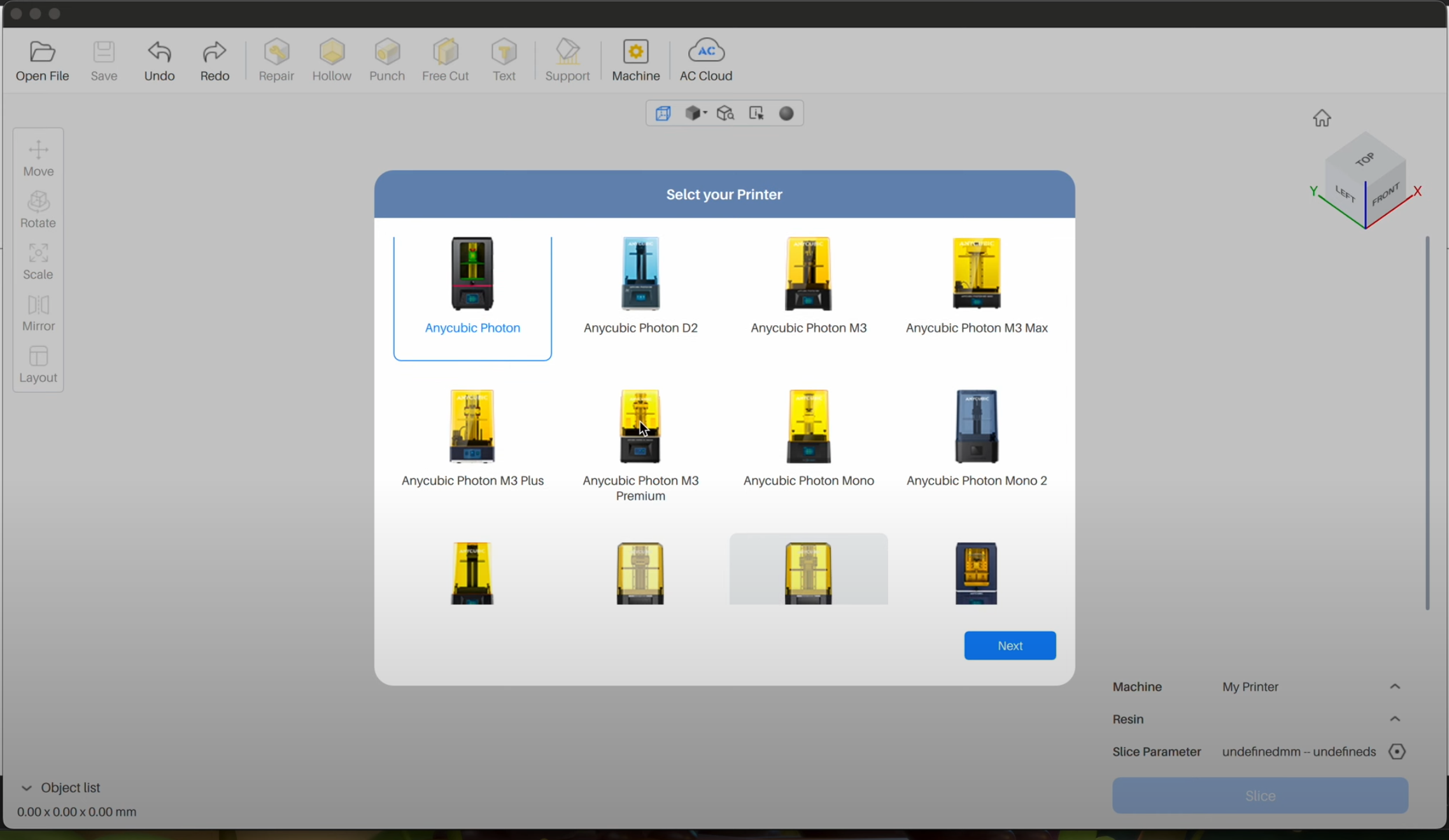Click the Next button
This screenshot has height=840, width=1449.
(1010, 645)
